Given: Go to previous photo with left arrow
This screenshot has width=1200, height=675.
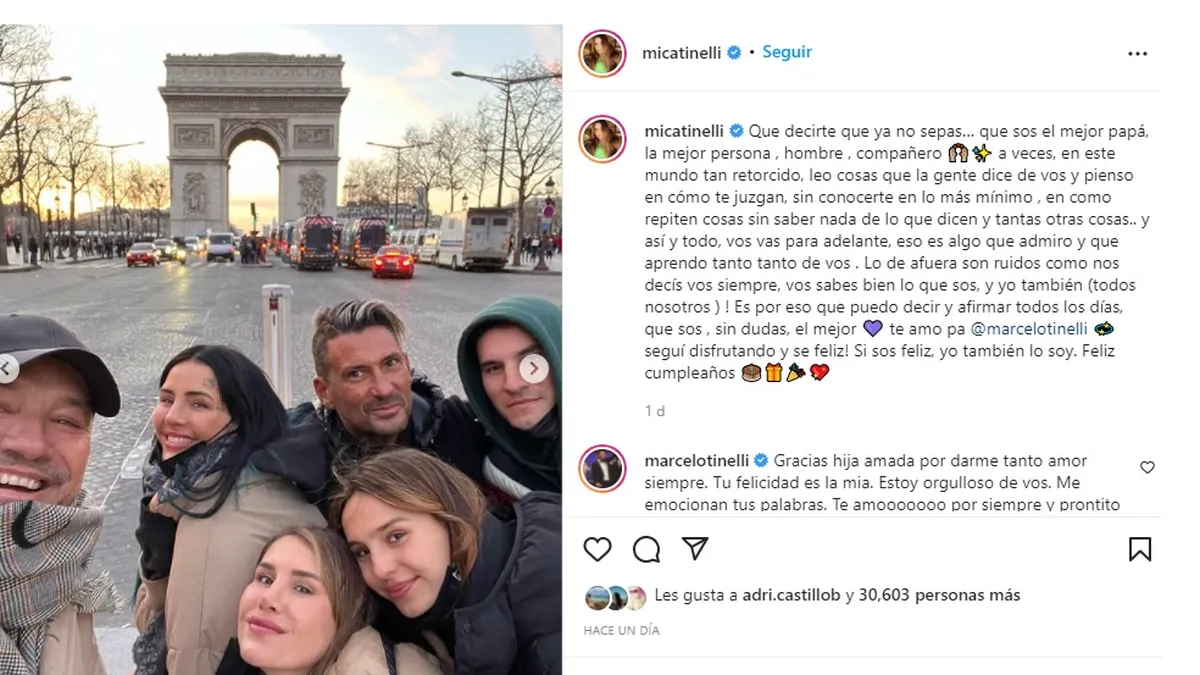Looking at the screenshot, I should click(x=8, y=368).
